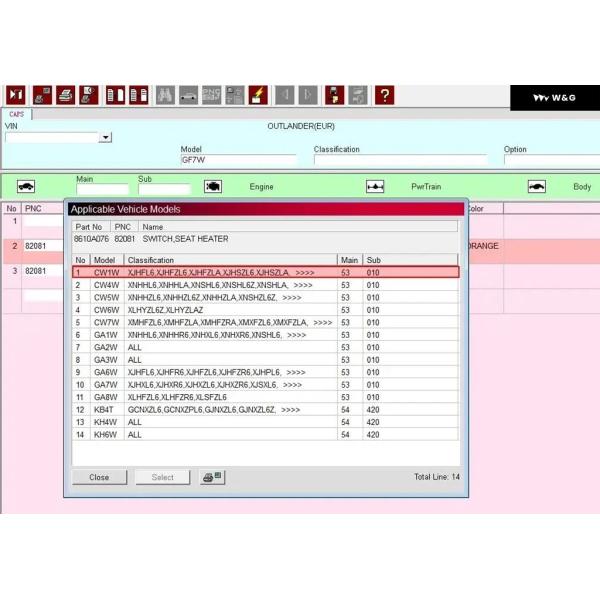Viewport: 600px width, 600px height.
Task: Click the Classification column header in the dialog
Action: (231, 260)
